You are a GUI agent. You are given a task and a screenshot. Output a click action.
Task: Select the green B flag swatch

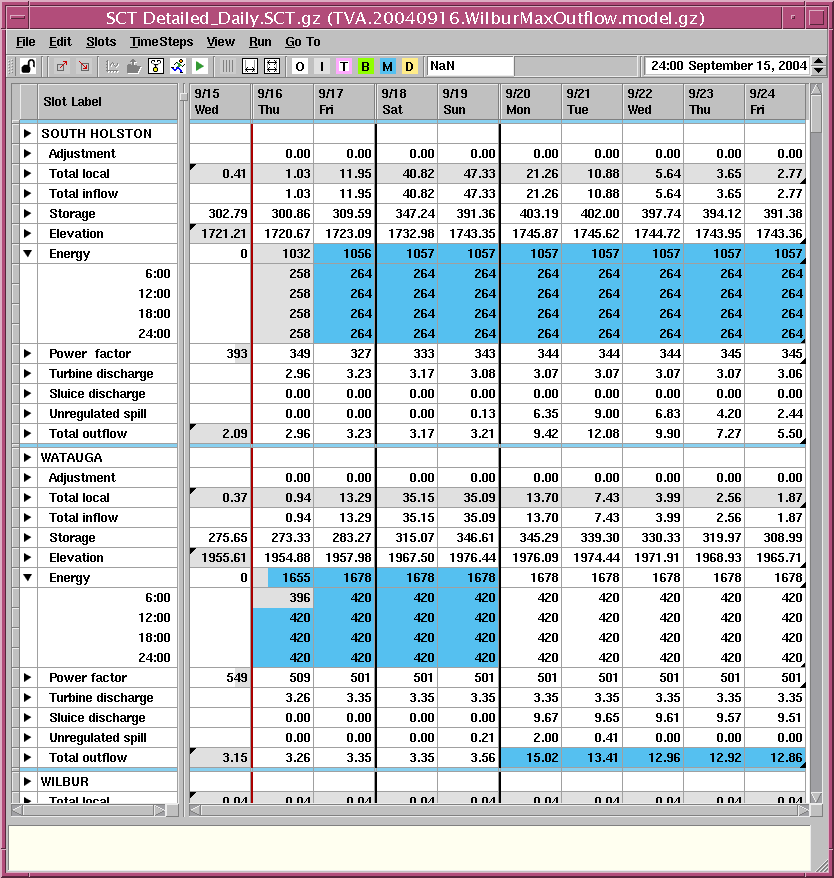[365, 67]
